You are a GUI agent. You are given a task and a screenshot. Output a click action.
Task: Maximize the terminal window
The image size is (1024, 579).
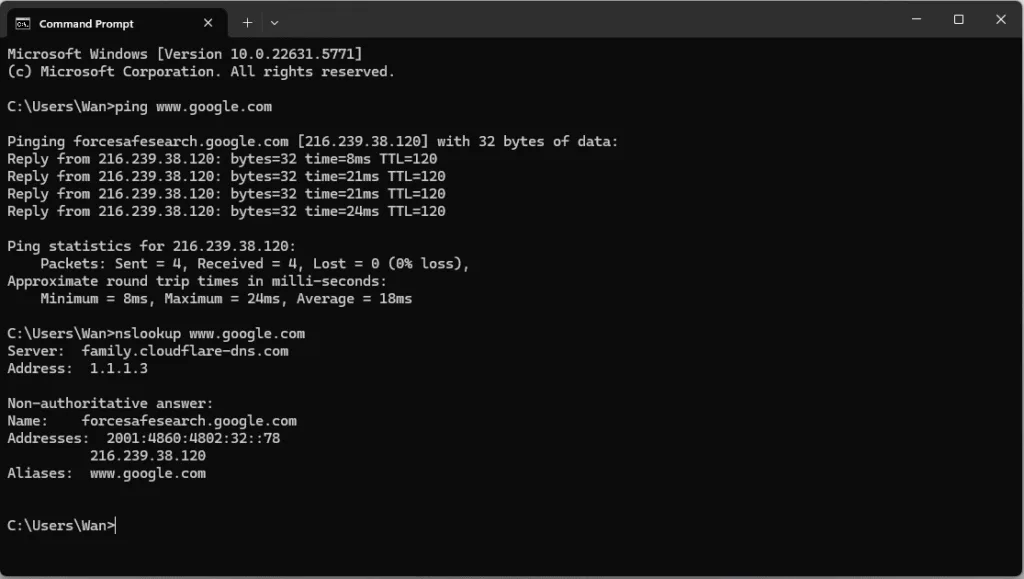957,19
